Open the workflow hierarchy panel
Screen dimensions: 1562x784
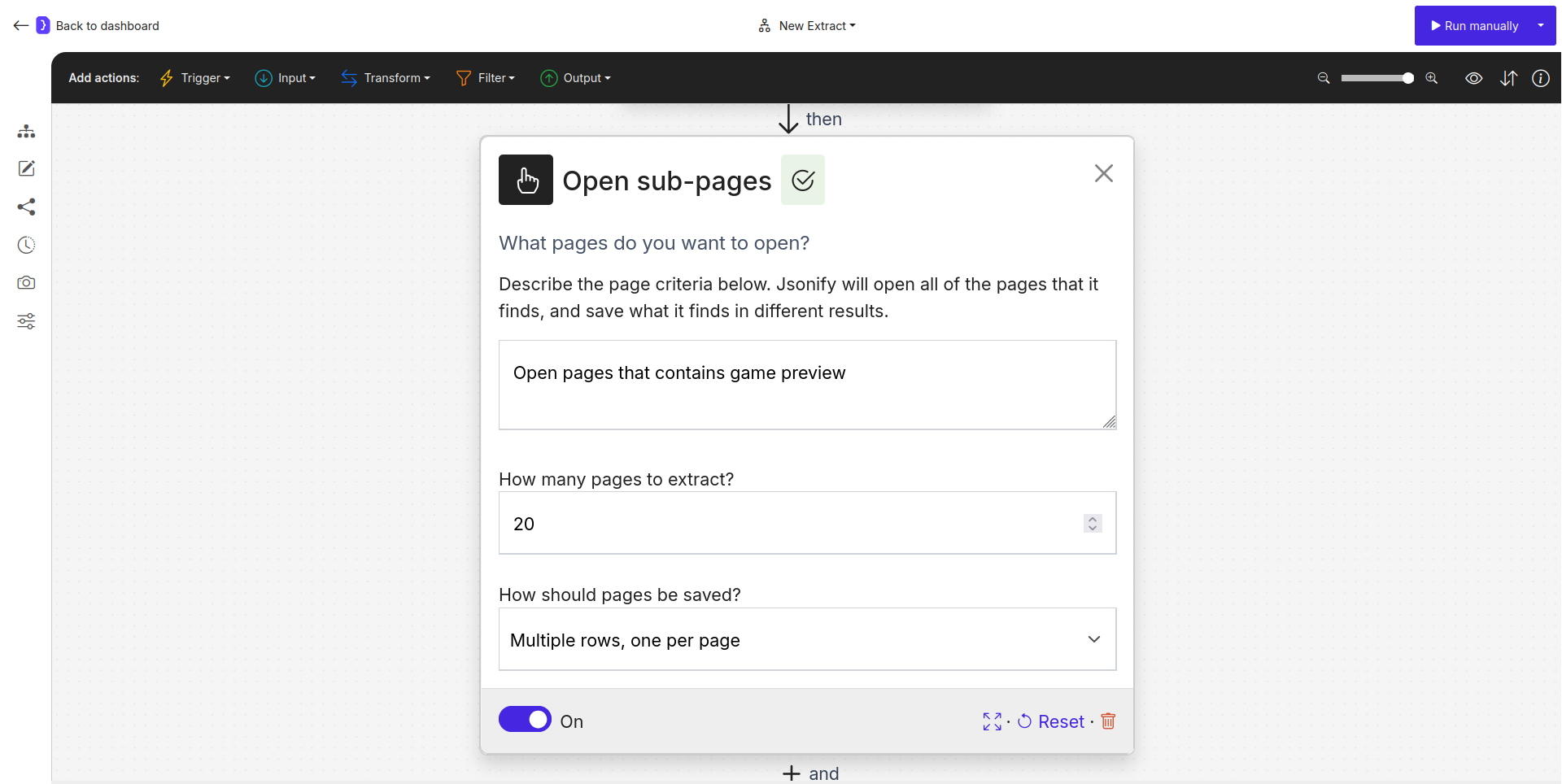[26, 131]
